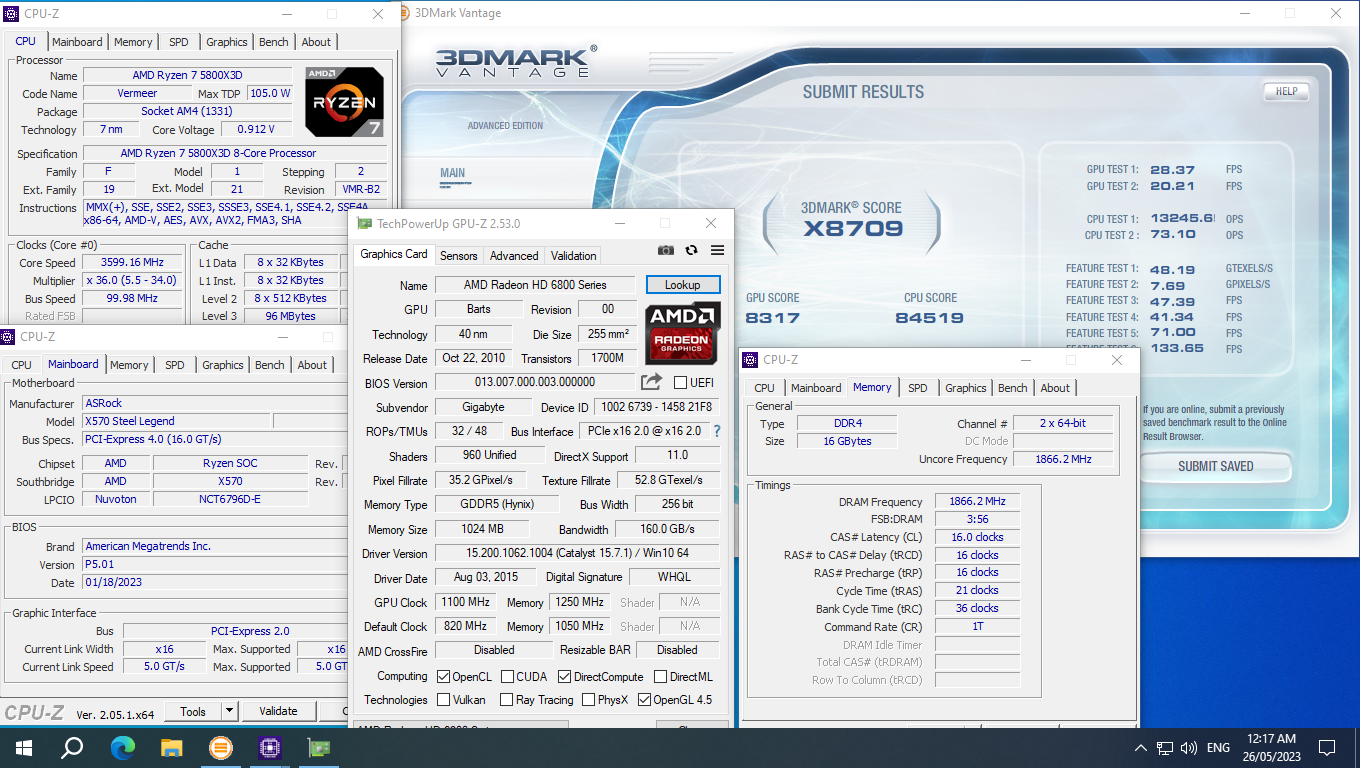The width and height of the screenshot is (1360, 768).
Task: Open the SPD tab in the top CPU-Z window
Action: click(x=178, y=42)
